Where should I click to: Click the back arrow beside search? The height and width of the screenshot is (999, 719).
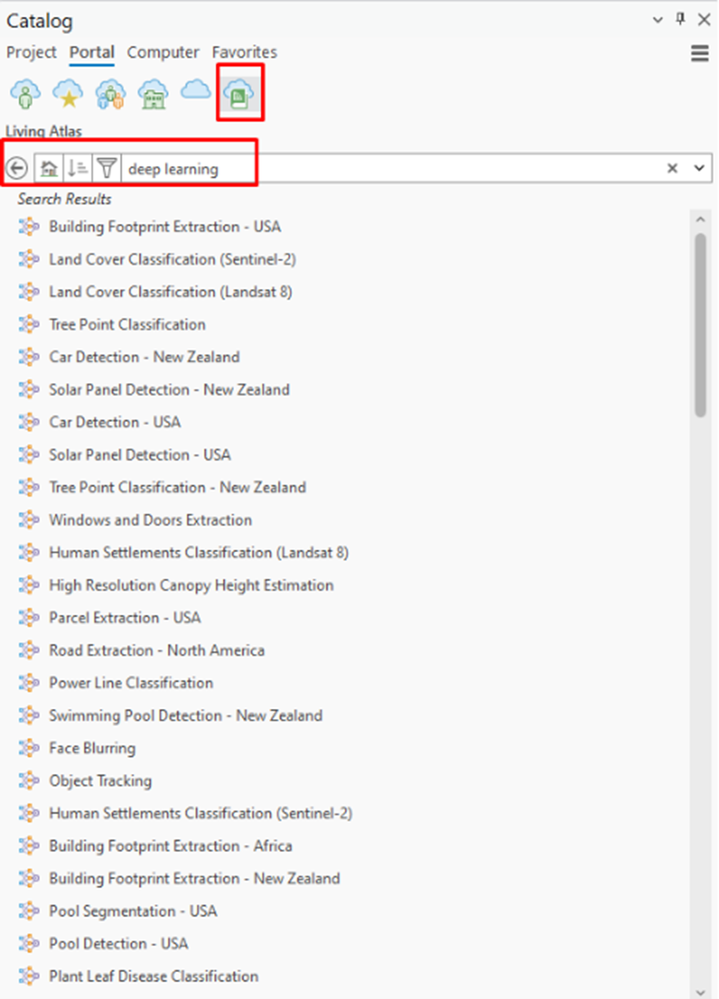coord(17,169)
